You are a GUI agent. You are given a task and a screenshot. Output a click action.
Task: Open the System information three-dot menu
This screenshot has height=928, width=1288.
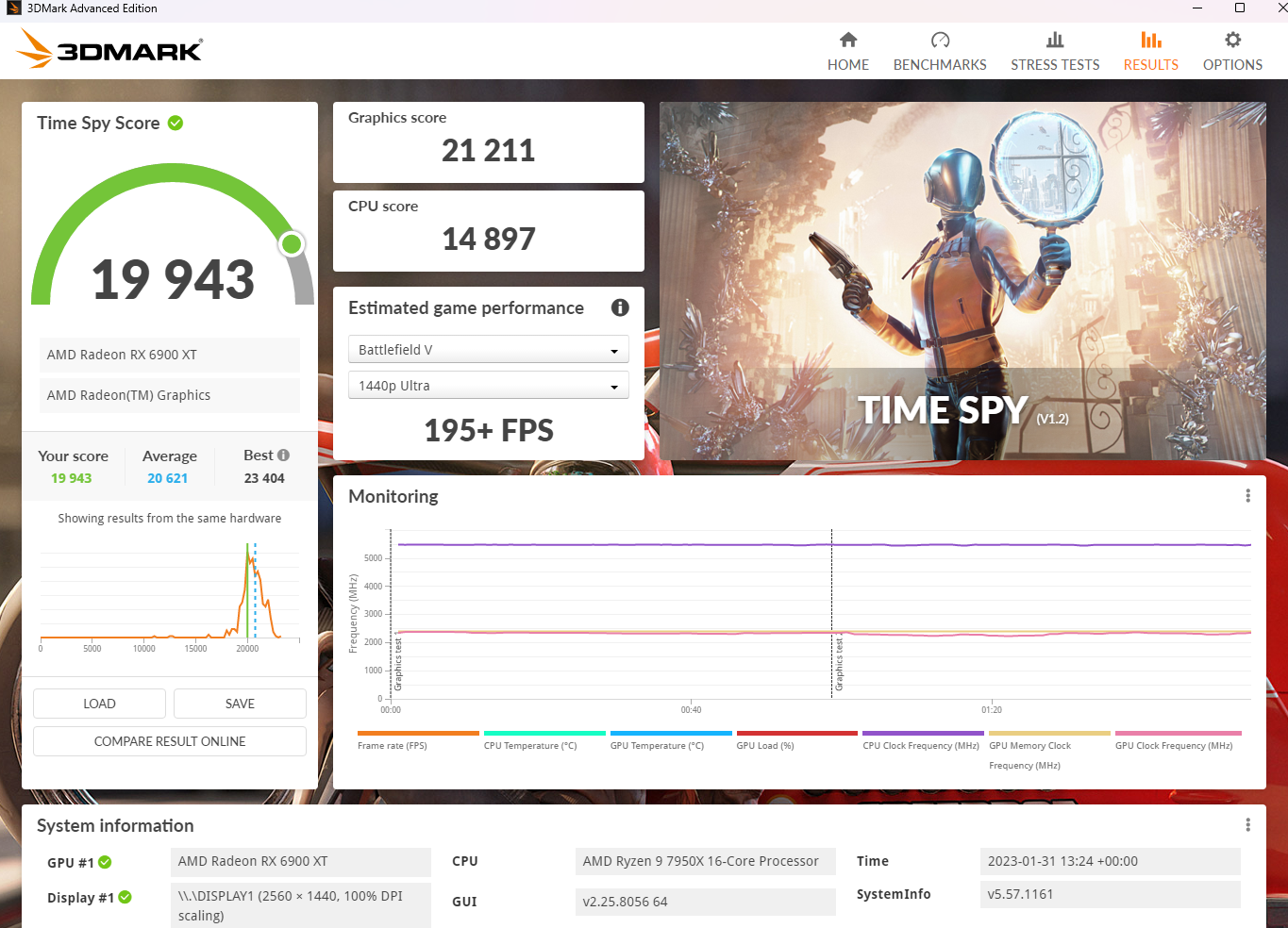(x=1247, y=825)
